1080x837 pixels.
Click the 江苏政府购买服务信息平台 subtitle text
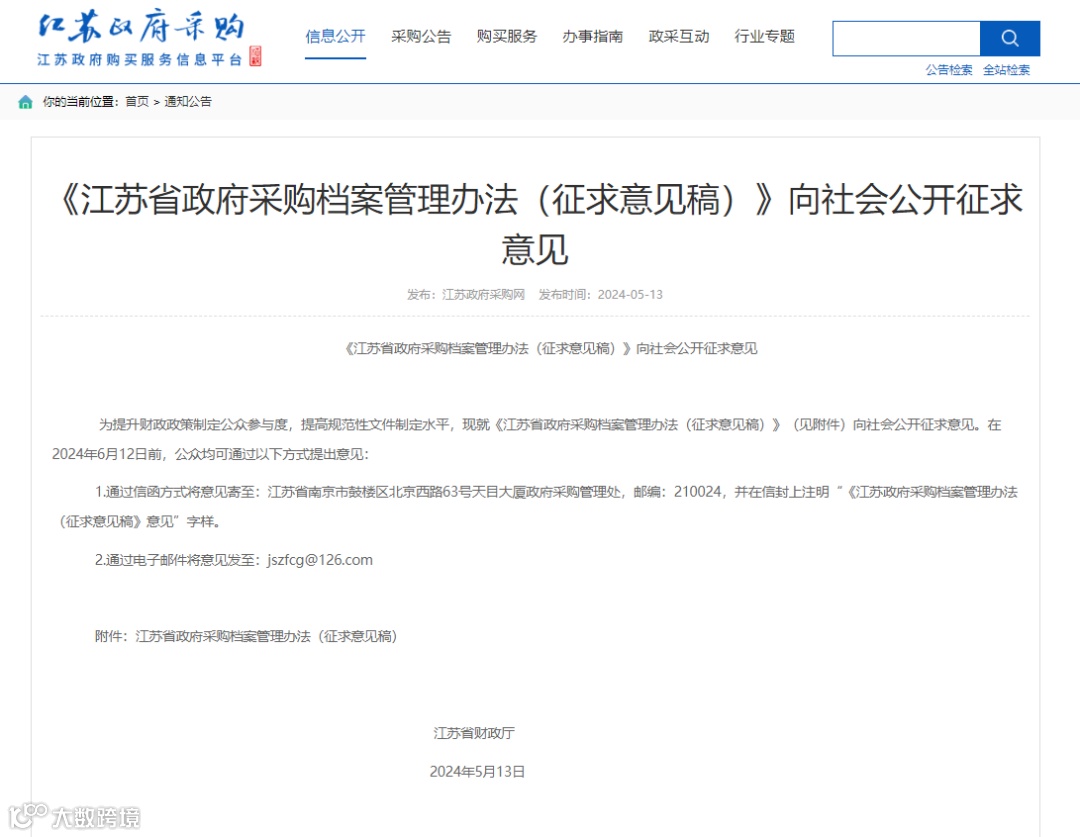140,60
